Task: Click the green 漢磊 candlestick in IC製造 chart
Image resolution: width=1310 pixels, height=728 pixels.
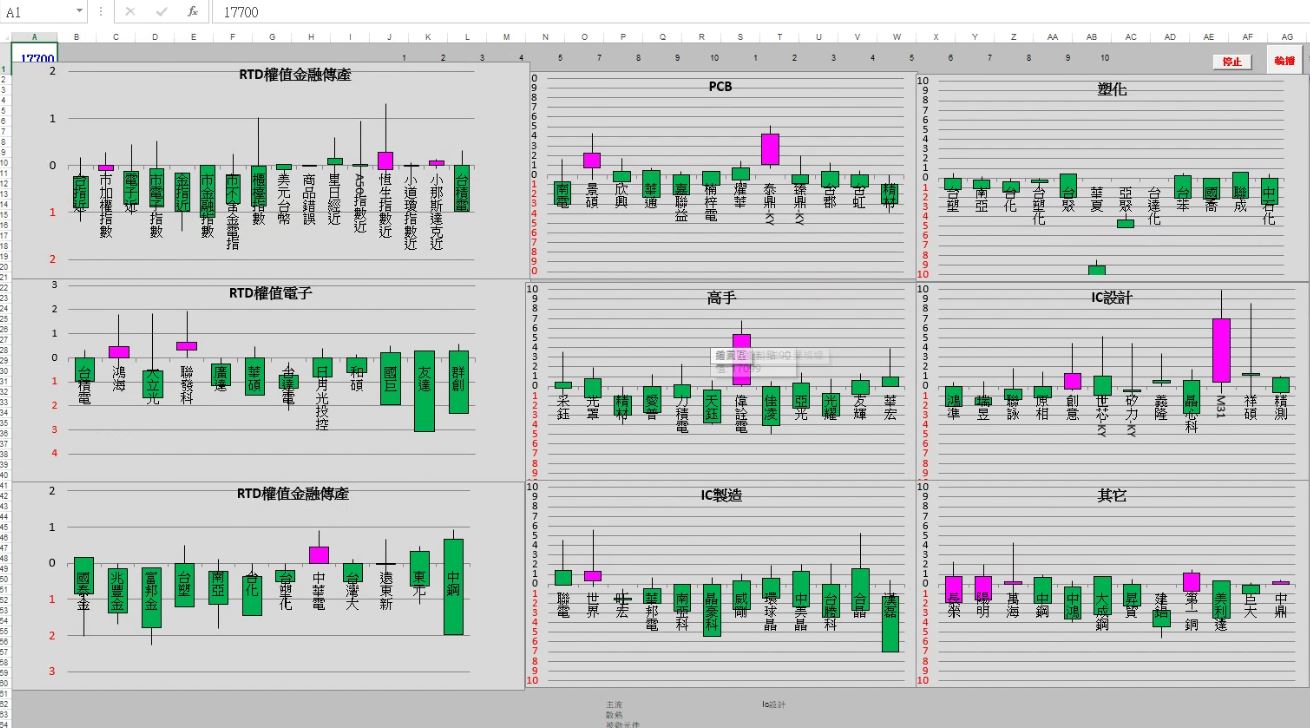Action: click(890, 624)
